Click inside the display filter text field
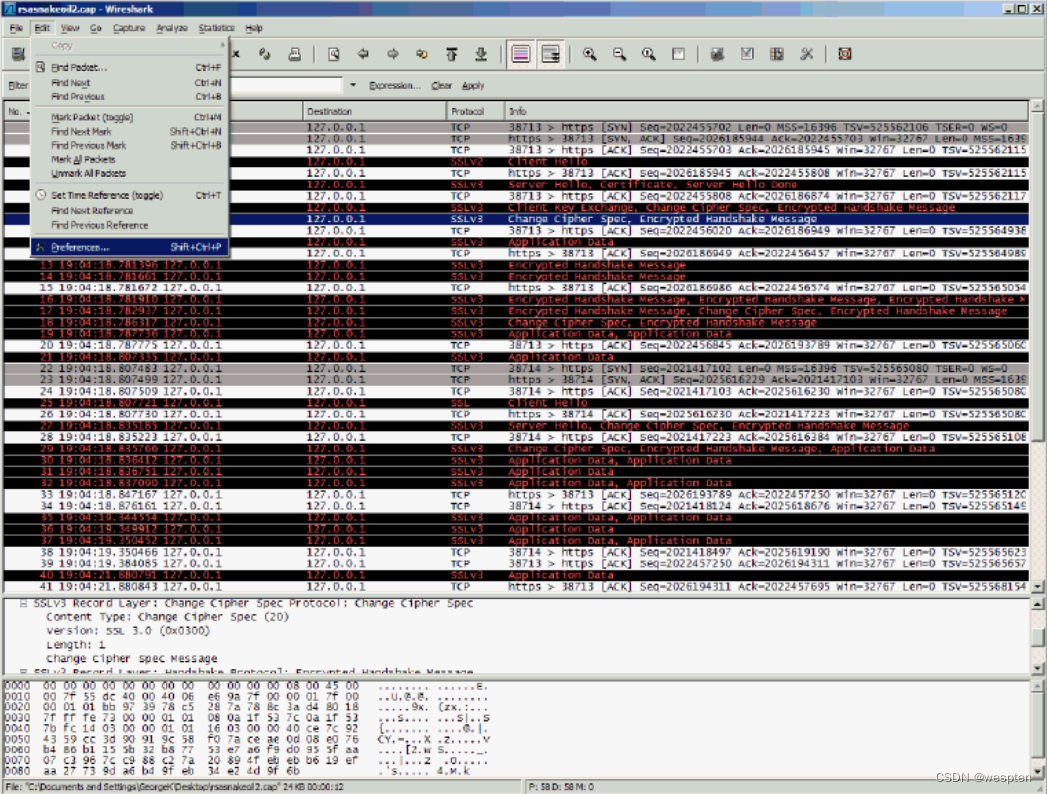 tap(286, 85)
